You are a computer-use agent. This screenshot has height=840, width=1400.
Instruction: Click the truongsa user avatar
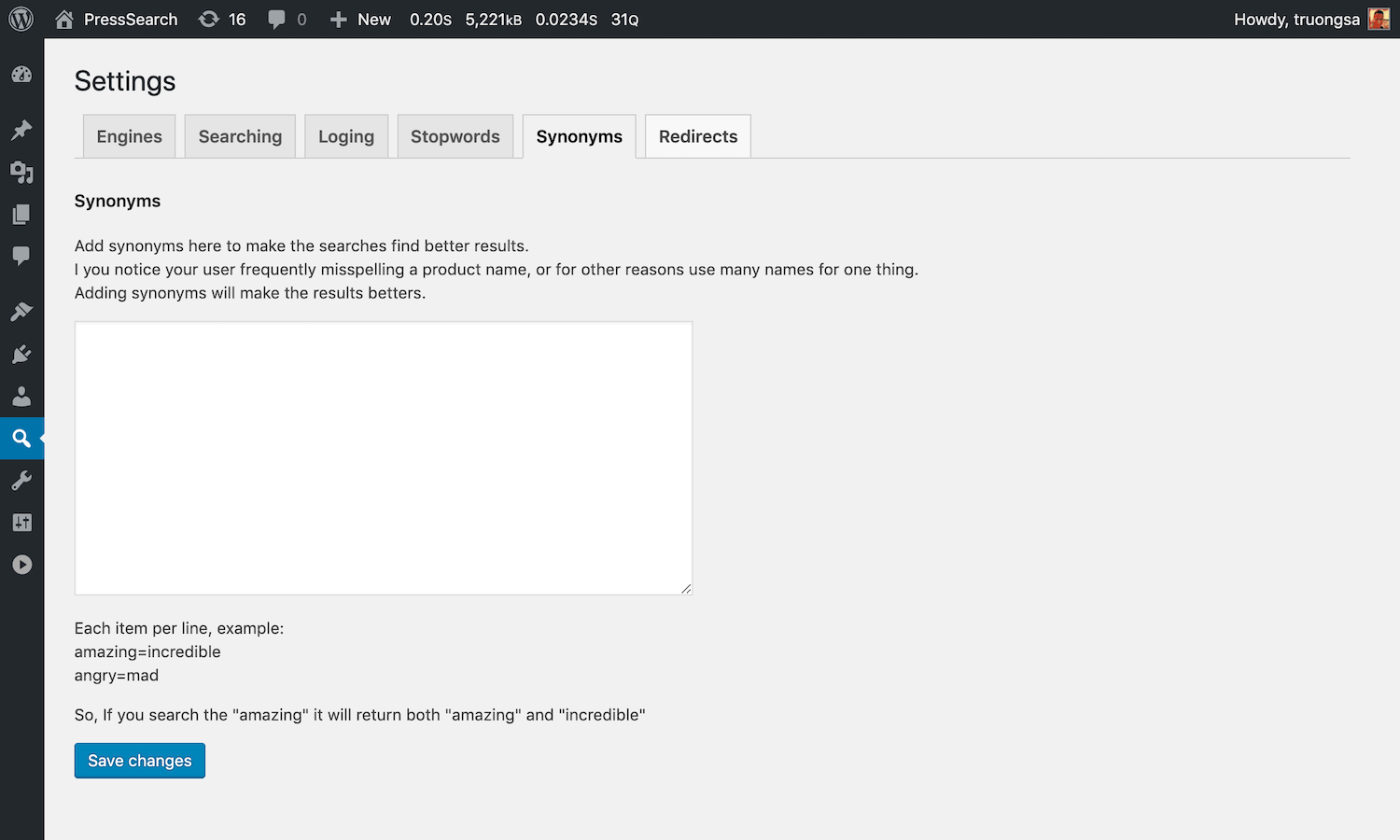coord(1379,19)
